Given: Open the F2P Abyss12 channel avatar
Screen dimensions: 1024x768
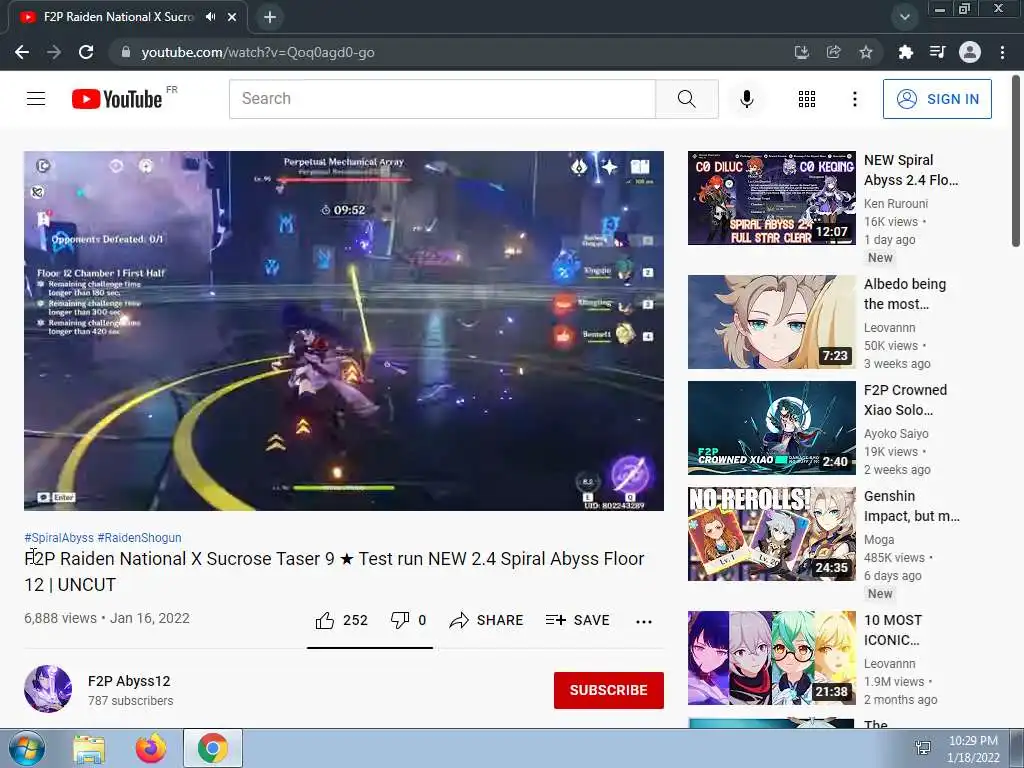Looking at the screenshot, I should (48, 688).
